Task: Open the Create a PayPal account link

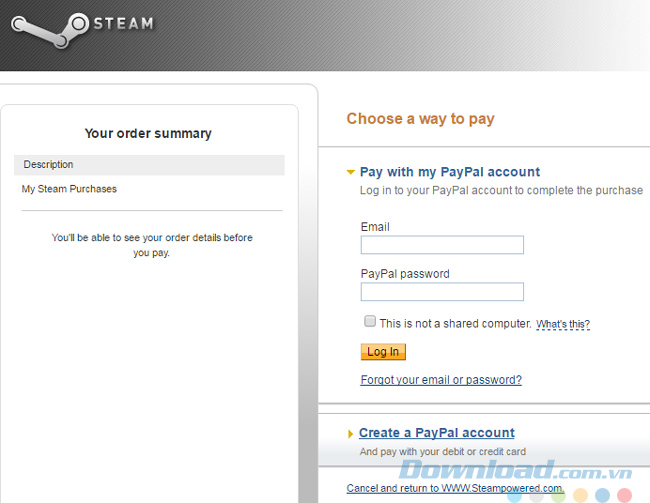Action: pyautogui.click(x=437, y=433)
